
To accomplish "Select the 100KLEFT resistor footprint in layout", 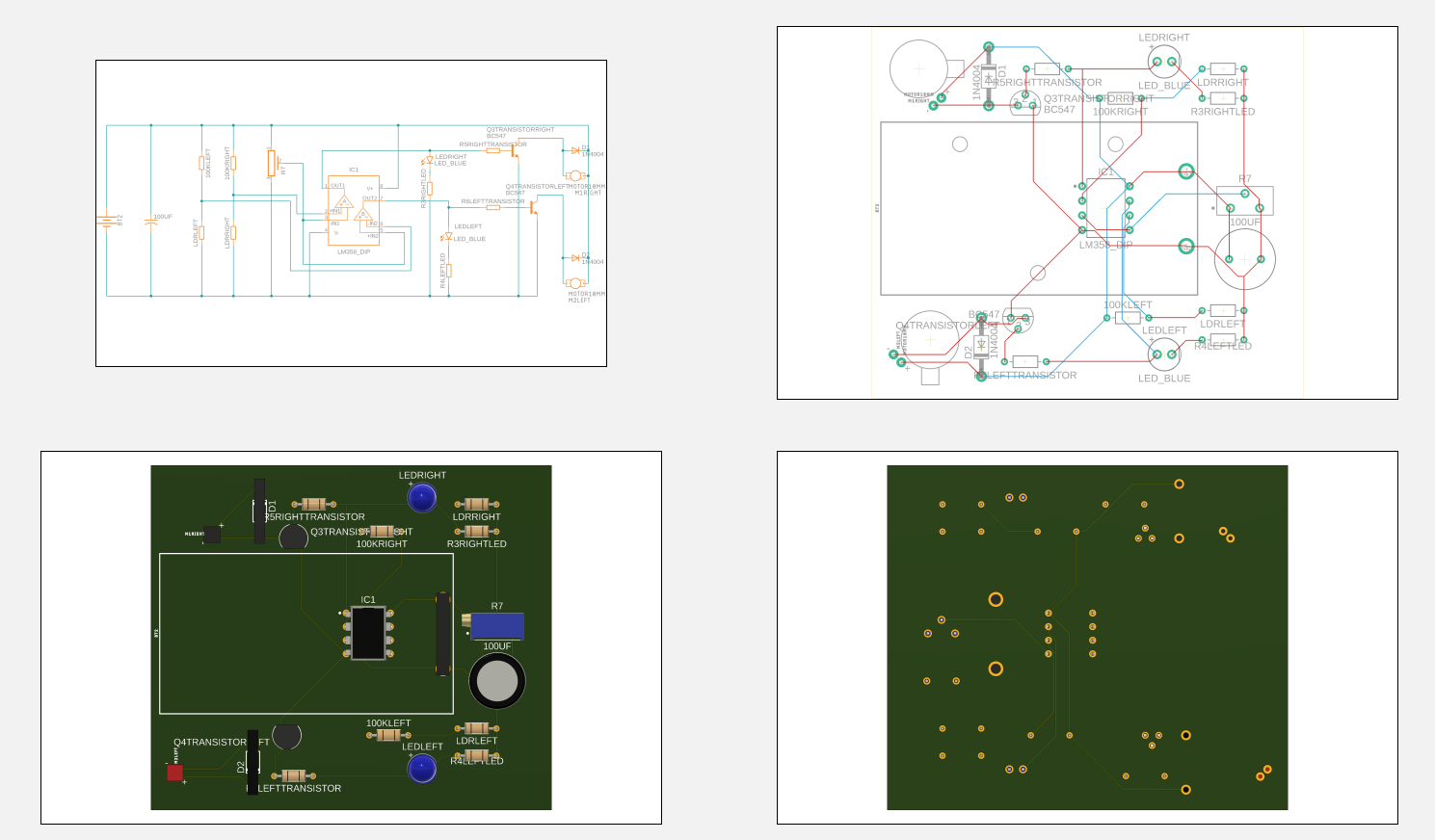I will click(x=1128, y=317).
